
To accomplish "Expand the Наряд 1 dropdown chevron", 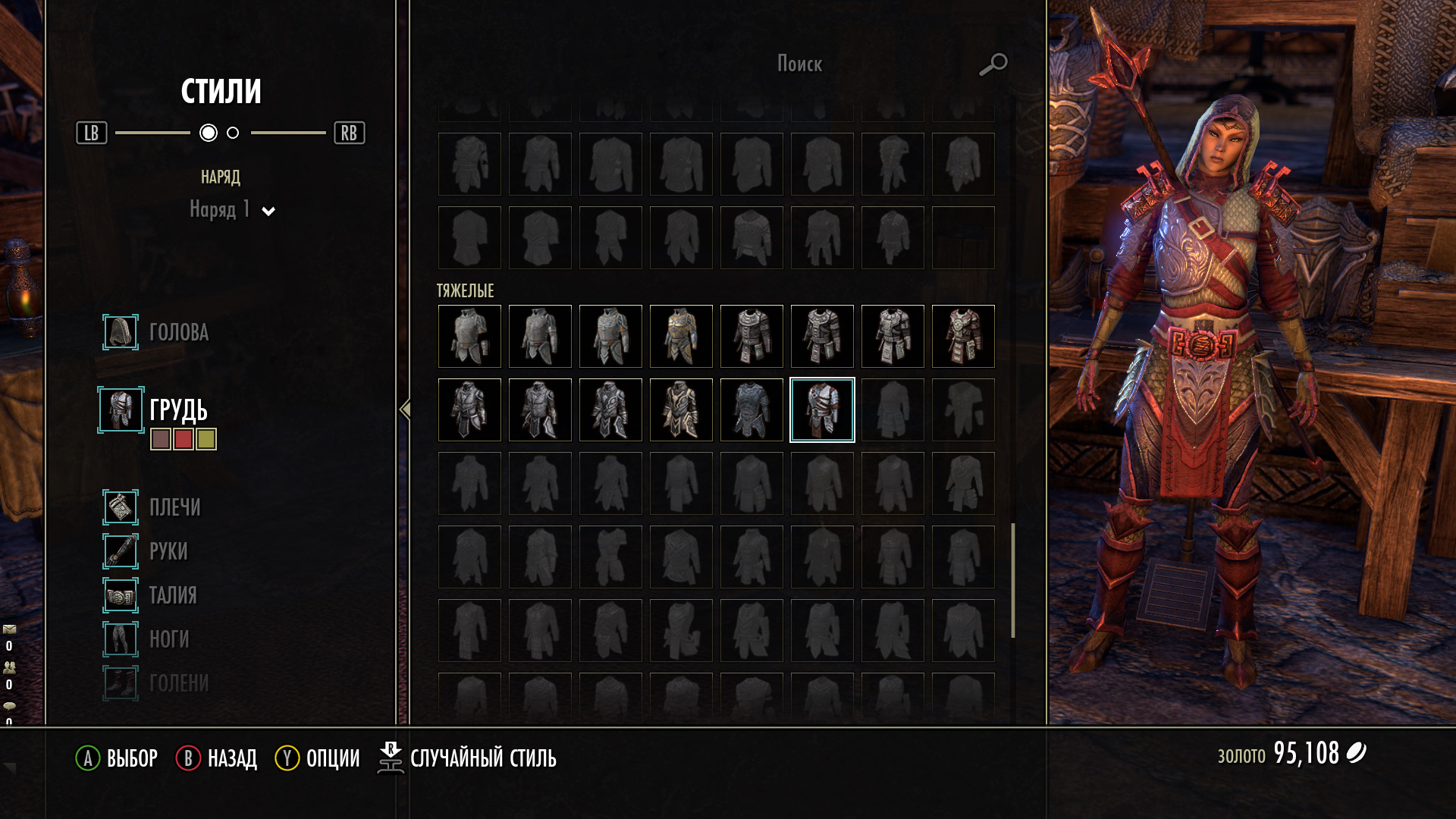I will click(268, 212).
